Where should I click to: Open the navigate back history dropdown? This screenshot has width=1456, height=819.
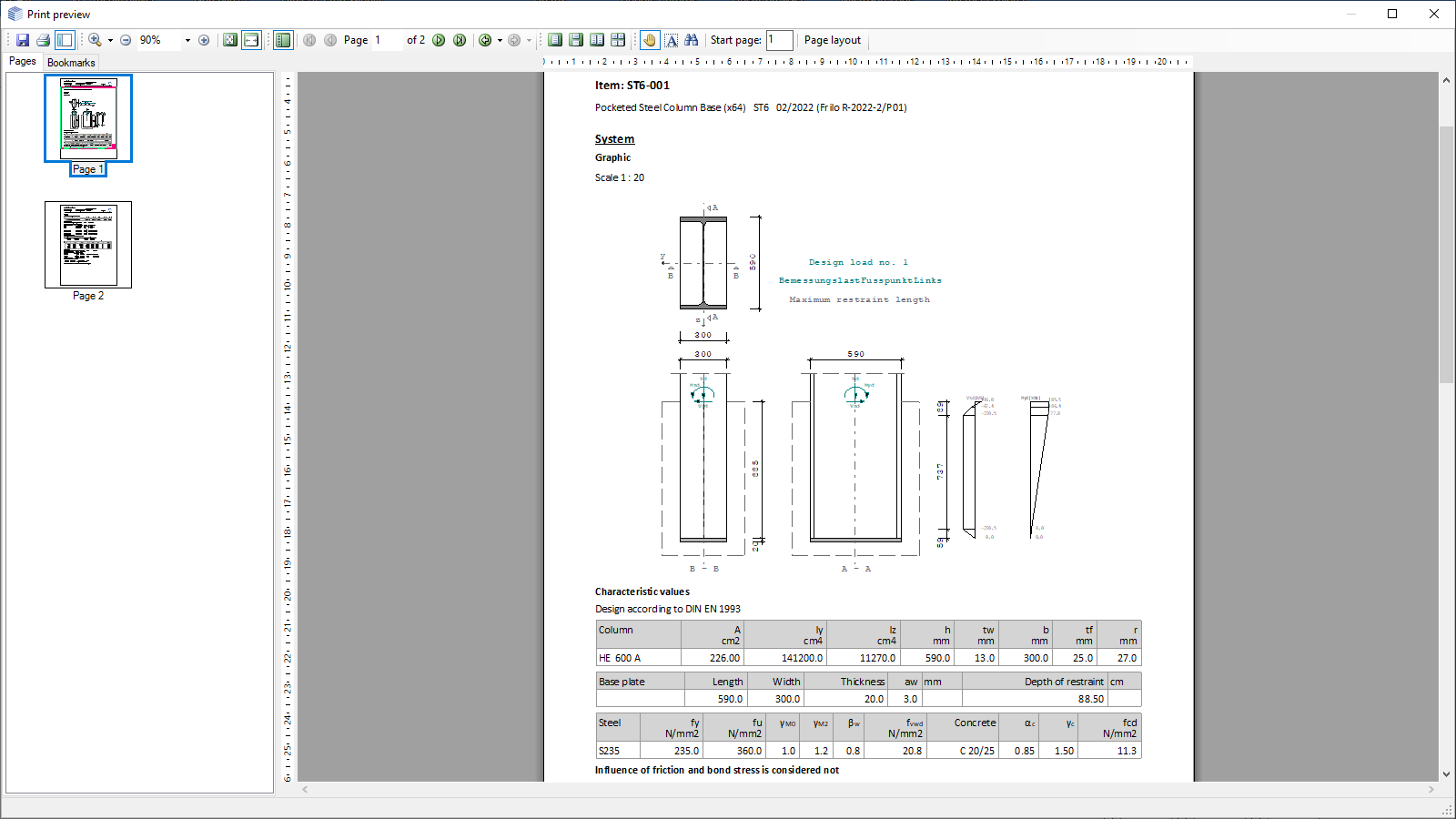(500, 40)
